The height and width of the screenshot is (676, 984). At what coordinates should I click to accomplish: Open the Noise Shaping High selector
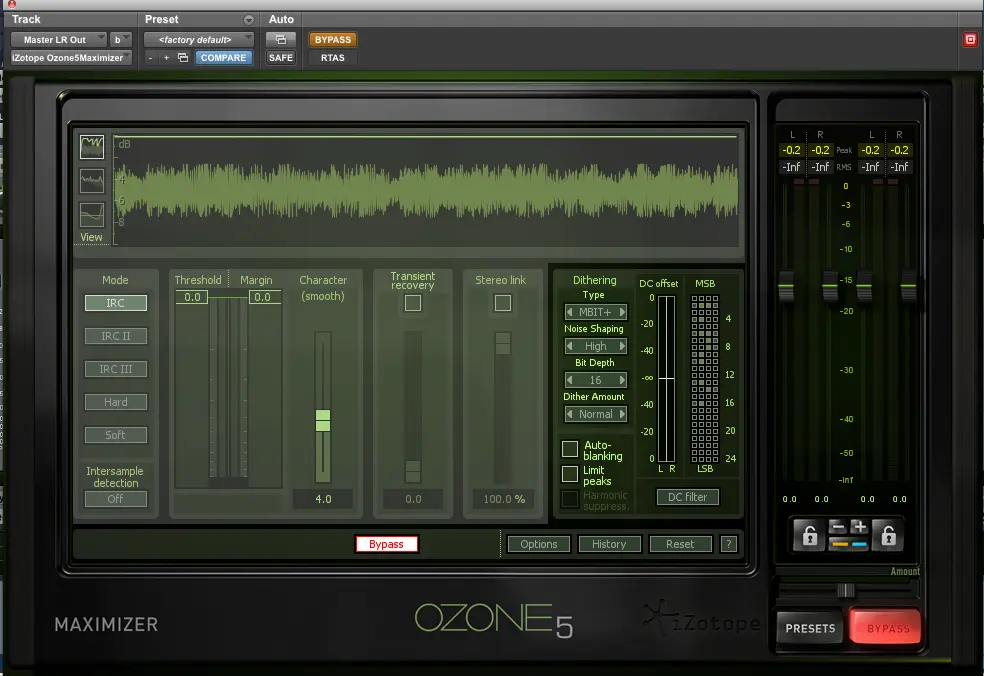[596, 346]
